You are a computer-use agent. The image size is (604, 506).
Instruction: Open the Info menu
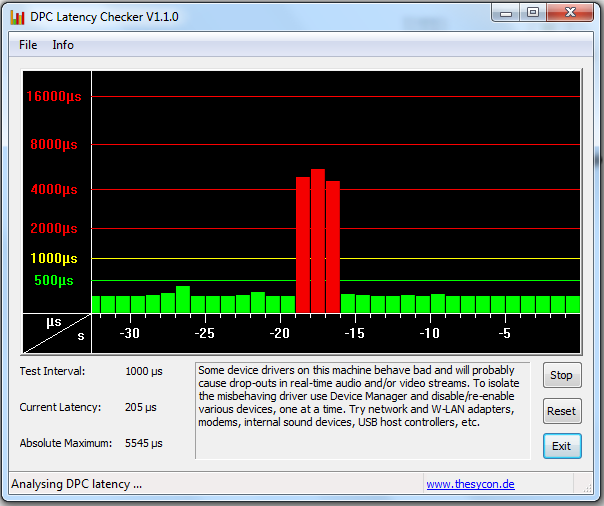point(63,45)
